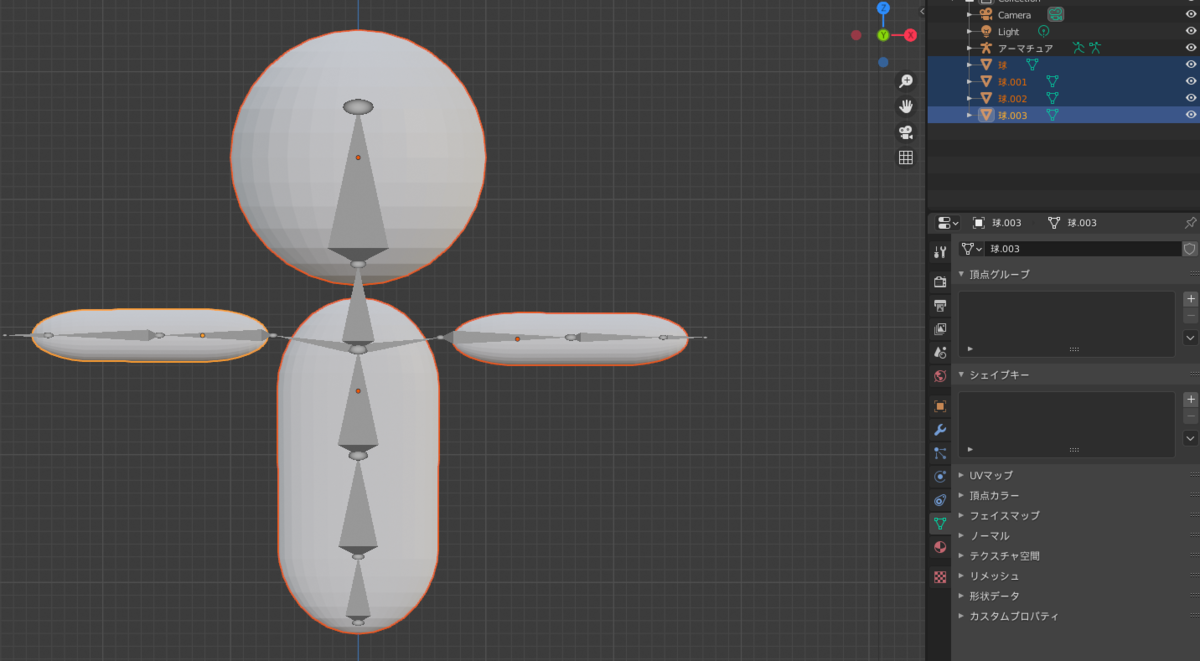The width and height of the screenshot is (1200, 661).
Task: Click the mesh data icon in 球.002 row
Action: pos(1052,98)
